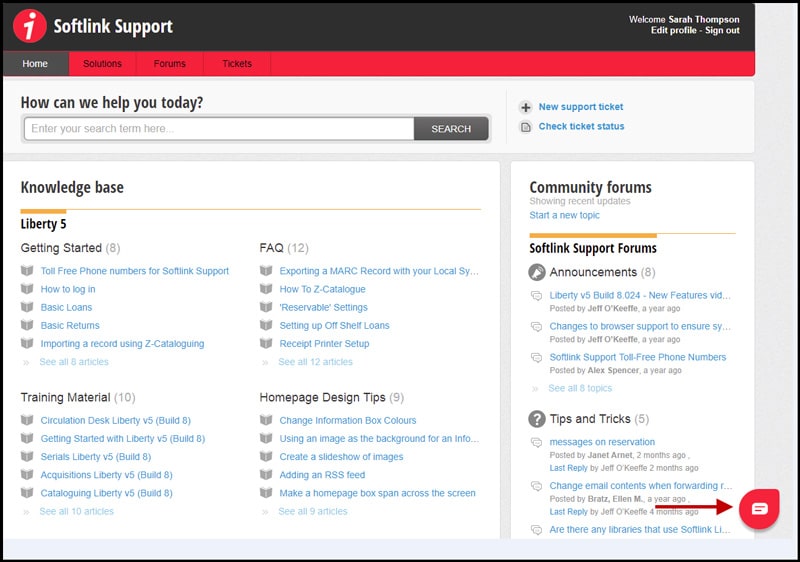Open Training Material category heading
800x562 pixels.
65,398
